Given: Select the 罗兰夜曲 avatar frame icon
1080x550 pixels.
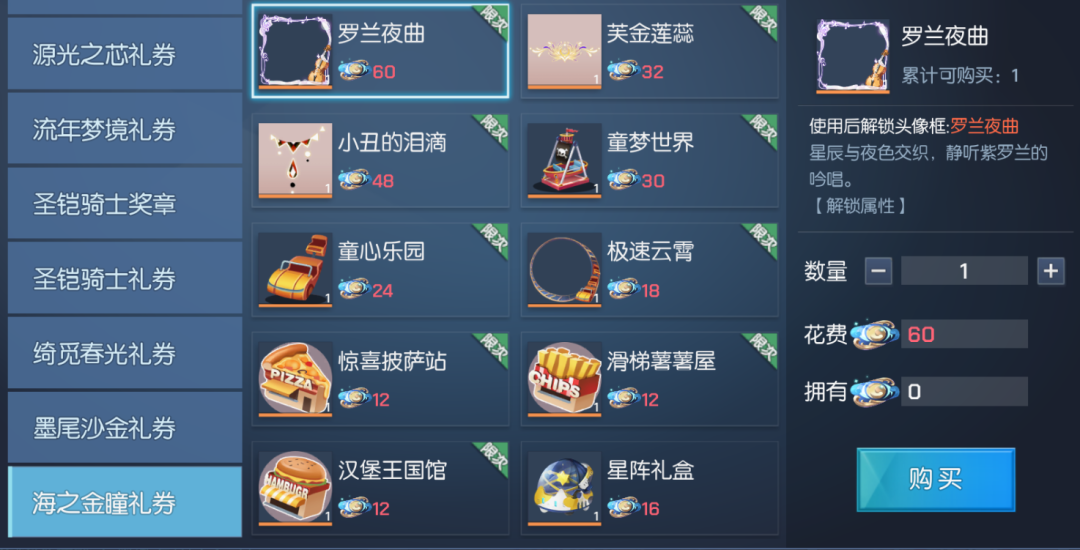Looking at the screenshot, I should pyautogui.click(x=295, y=51).
